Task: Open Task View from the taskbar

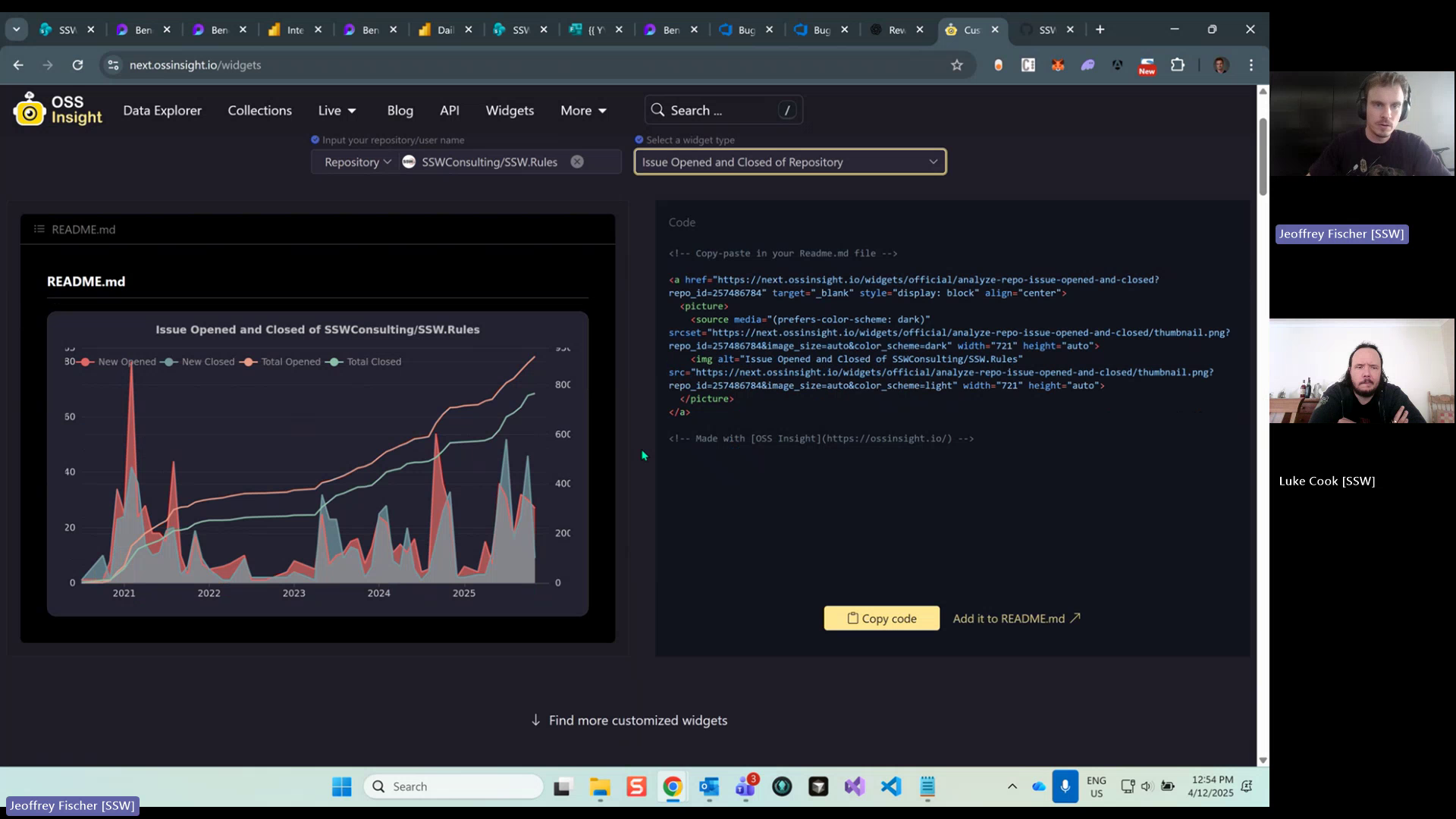Action: pyautogui.click(x=562, y=786)
